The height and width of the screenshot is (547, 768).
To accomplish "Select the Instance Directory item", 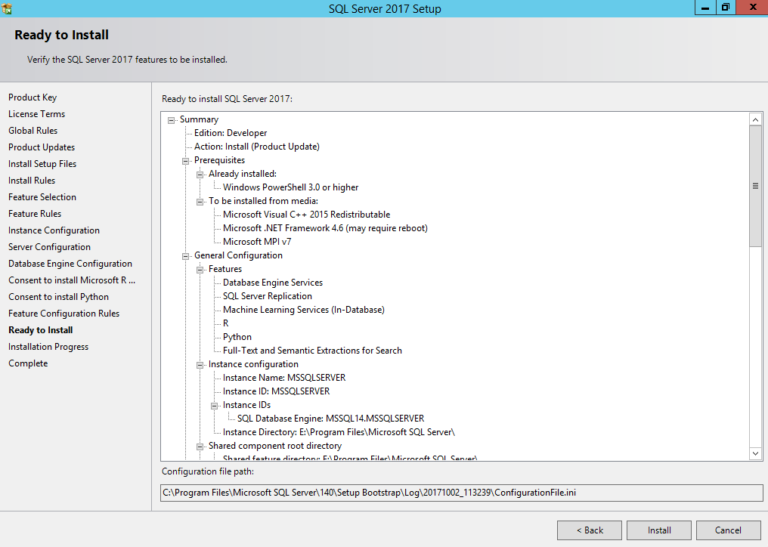I will point(339,432).
